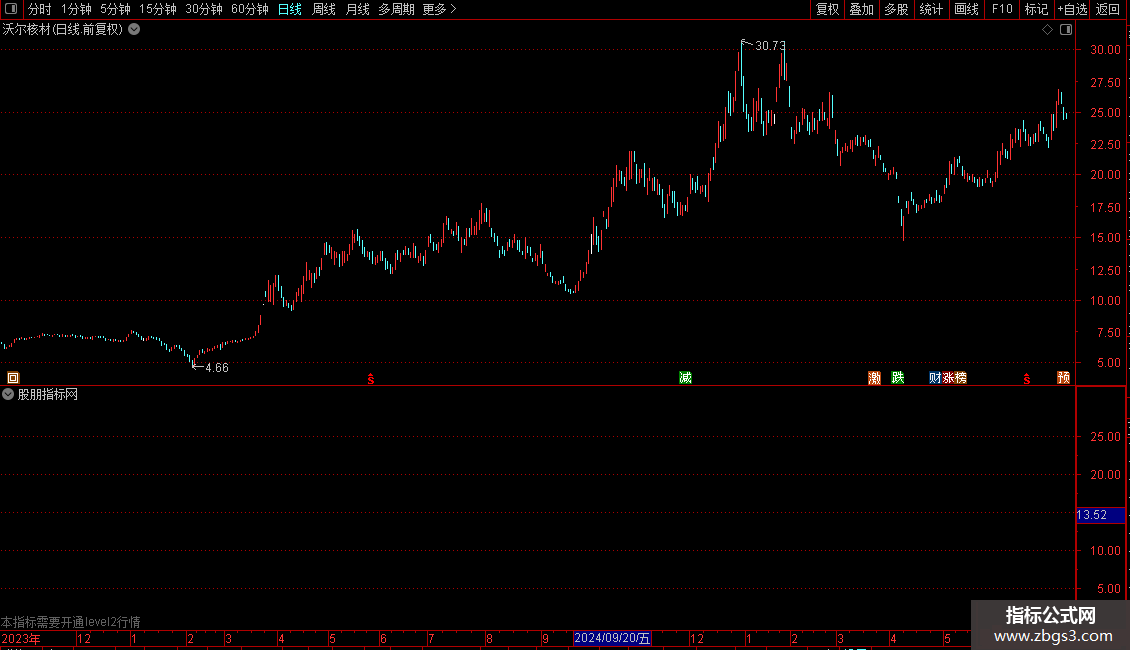Click the red S marker near 预

(1027, 379)
